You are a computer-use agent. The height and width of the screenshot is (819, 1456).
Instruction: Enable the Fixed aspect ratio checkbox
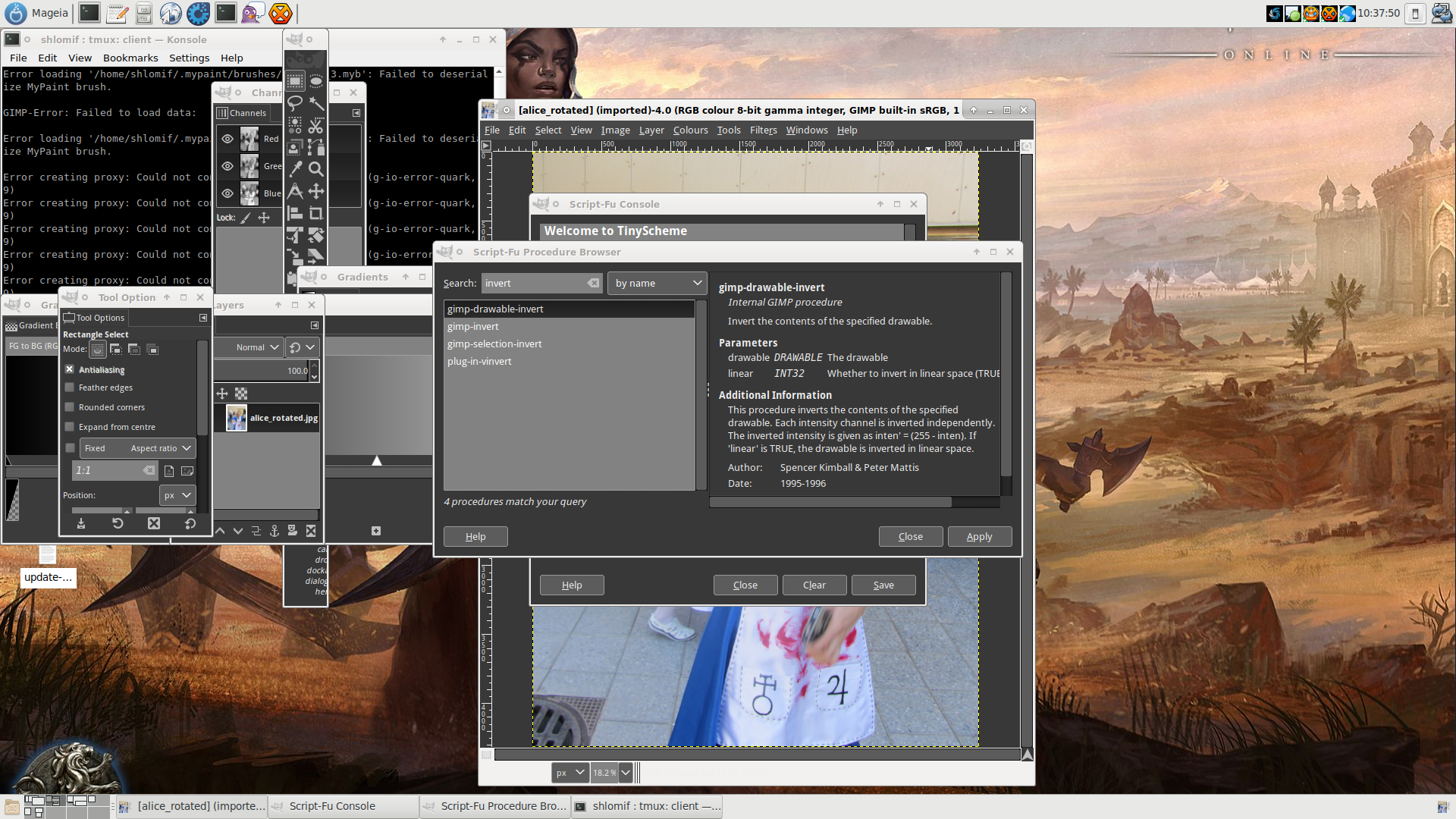70,448
